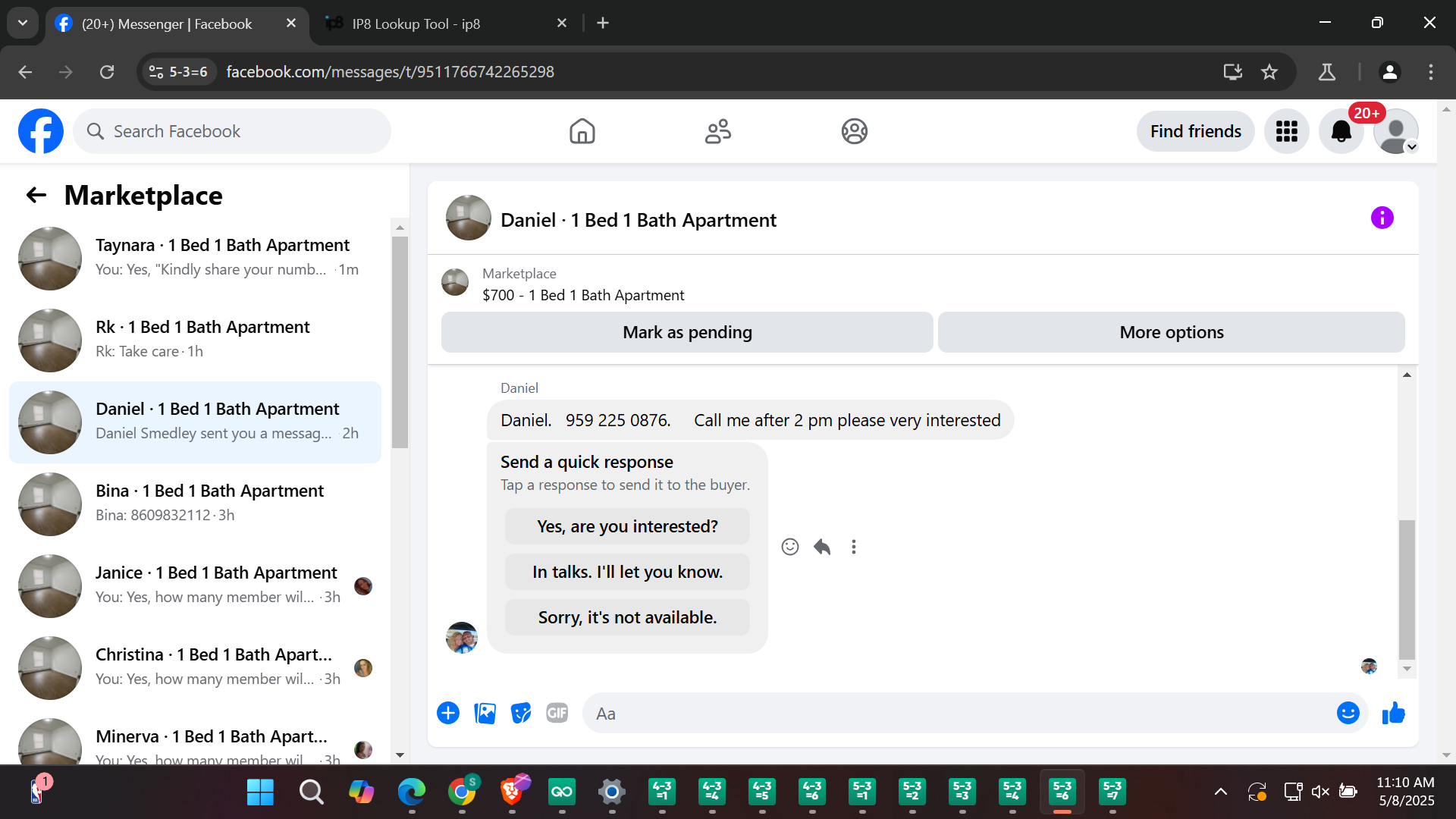
Task: Open Chrome profile icon
Action: 1390,72
